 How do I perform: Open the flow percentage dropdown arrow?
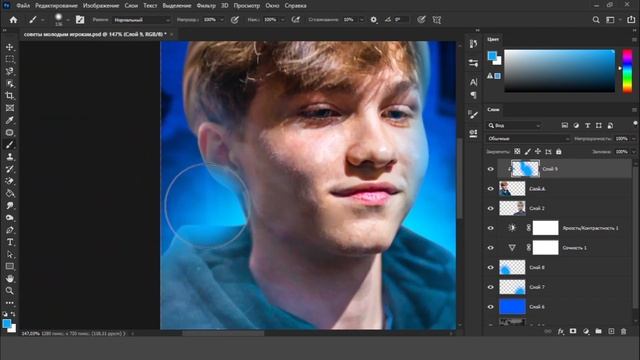coord(282,20)
